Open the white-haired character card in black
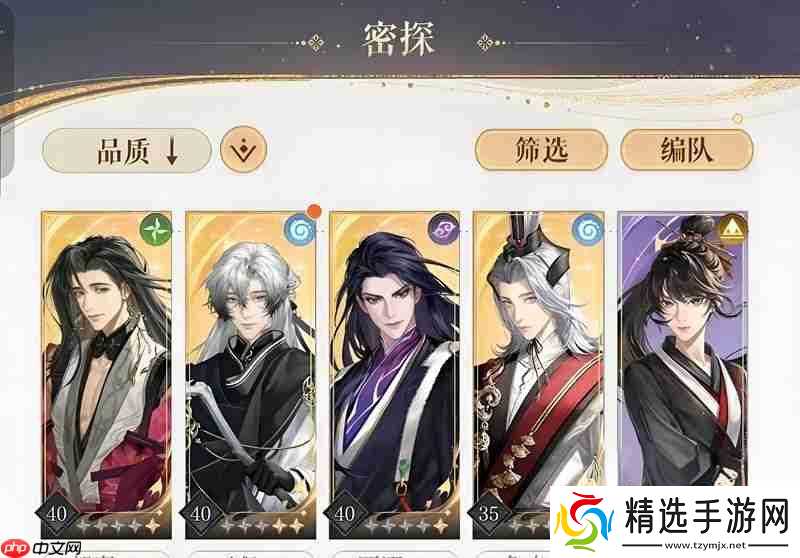Image resolution: width=800 pixels, height=558 pixels. pyautogui.click(x=251, y=375)
